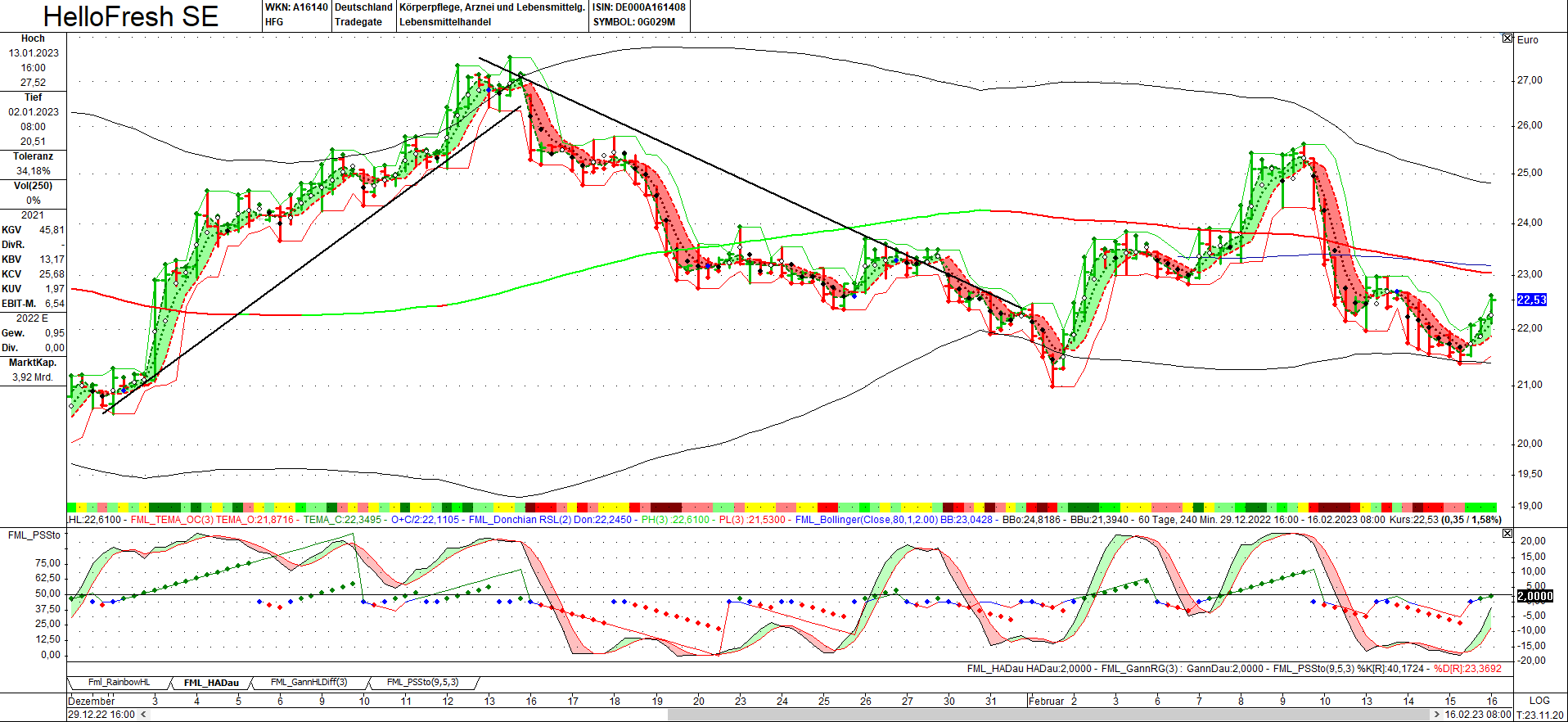Click the Februar label on the date axis
This screenshot has width=1568, height=722.
1047,701
